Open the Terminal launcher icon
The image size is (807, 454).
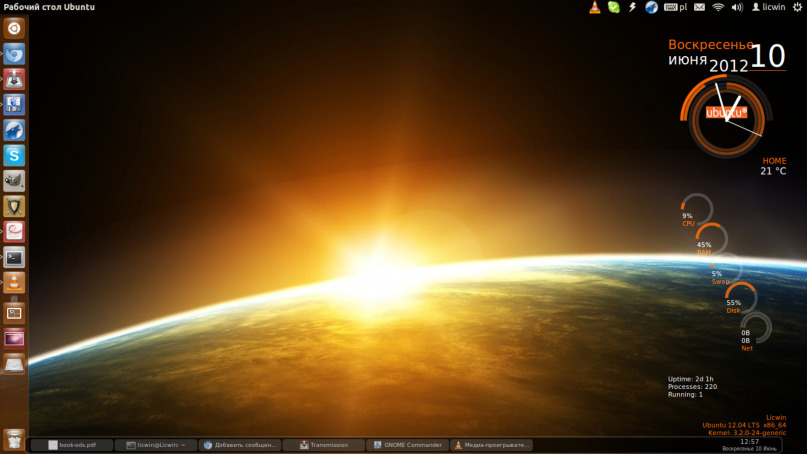pos(14,257)
